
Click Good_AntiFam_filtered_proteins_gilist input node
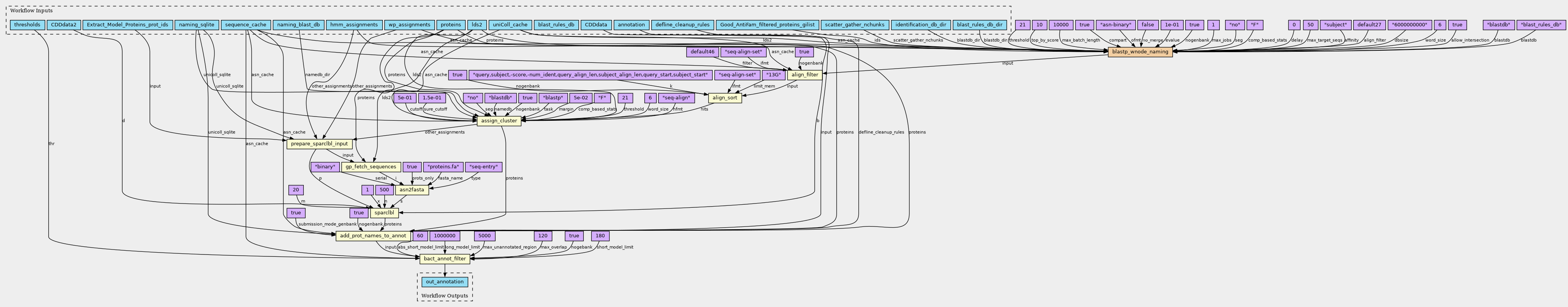coord(767,25)
